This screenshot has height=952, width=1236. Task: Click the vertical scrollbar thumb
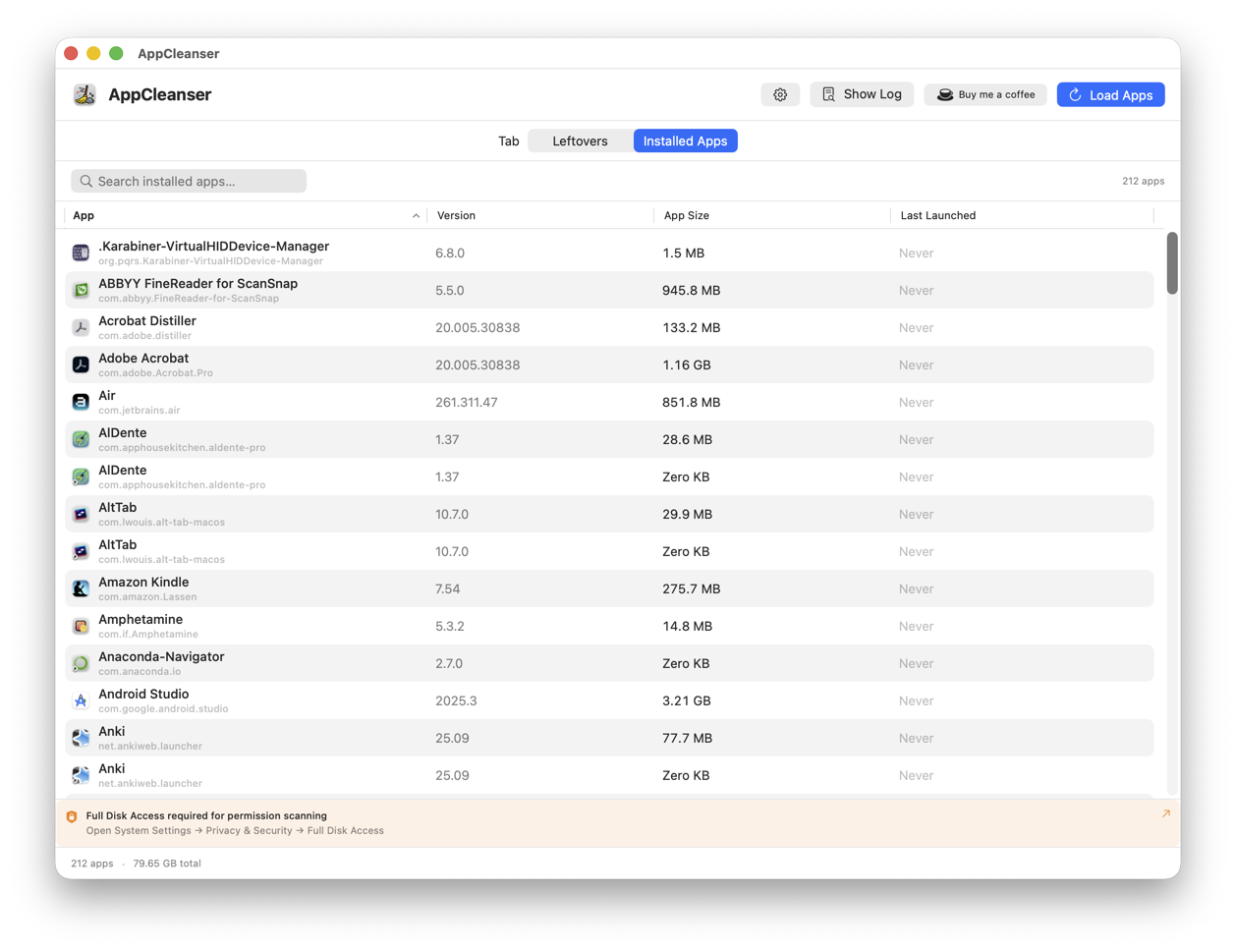pyautogui.click(x=1172, y=262)
